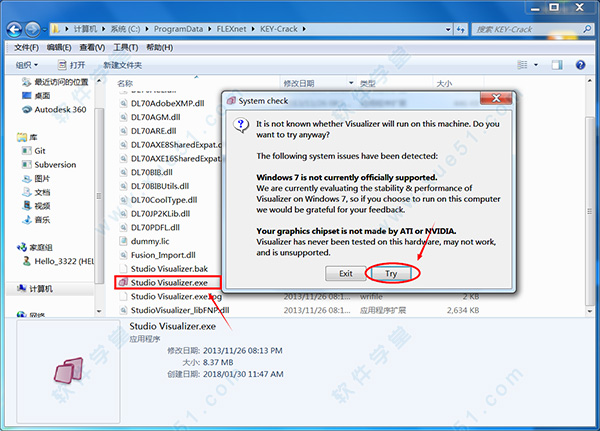Open the 编辑(E) menu
Viewport: 600px width, 431px height.
[x=59, y=47]
